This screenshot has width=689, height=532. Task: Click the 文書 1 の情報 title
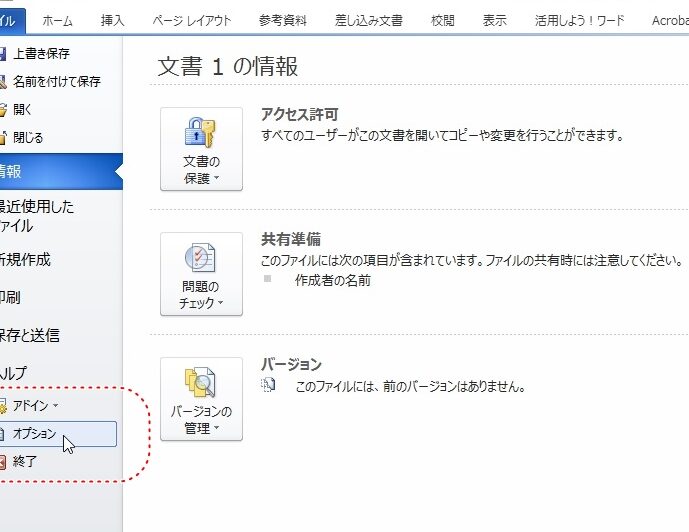tap(228, 66)
